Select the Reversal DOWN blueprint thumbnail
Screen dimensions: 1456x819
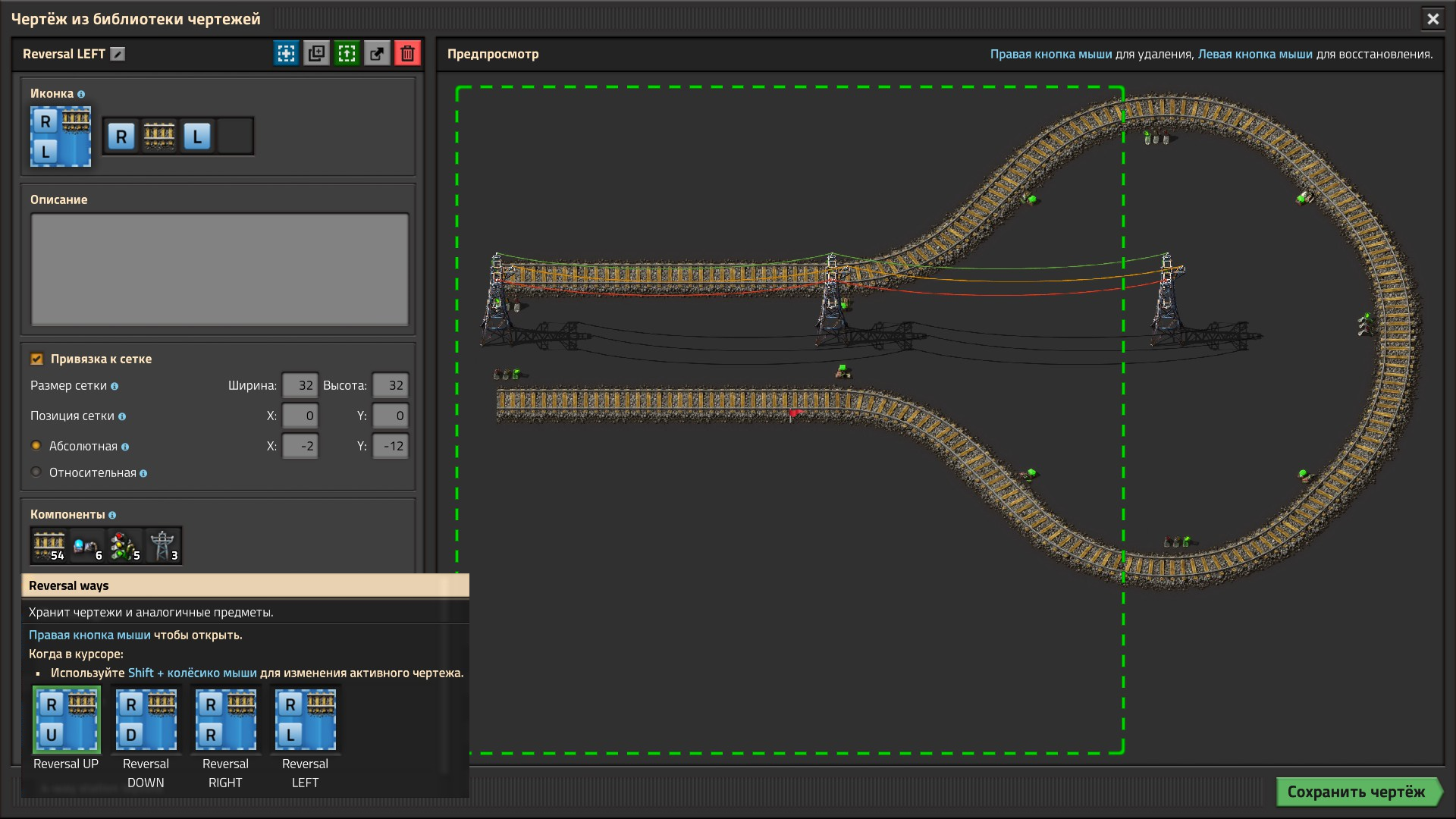pos(146,720)
